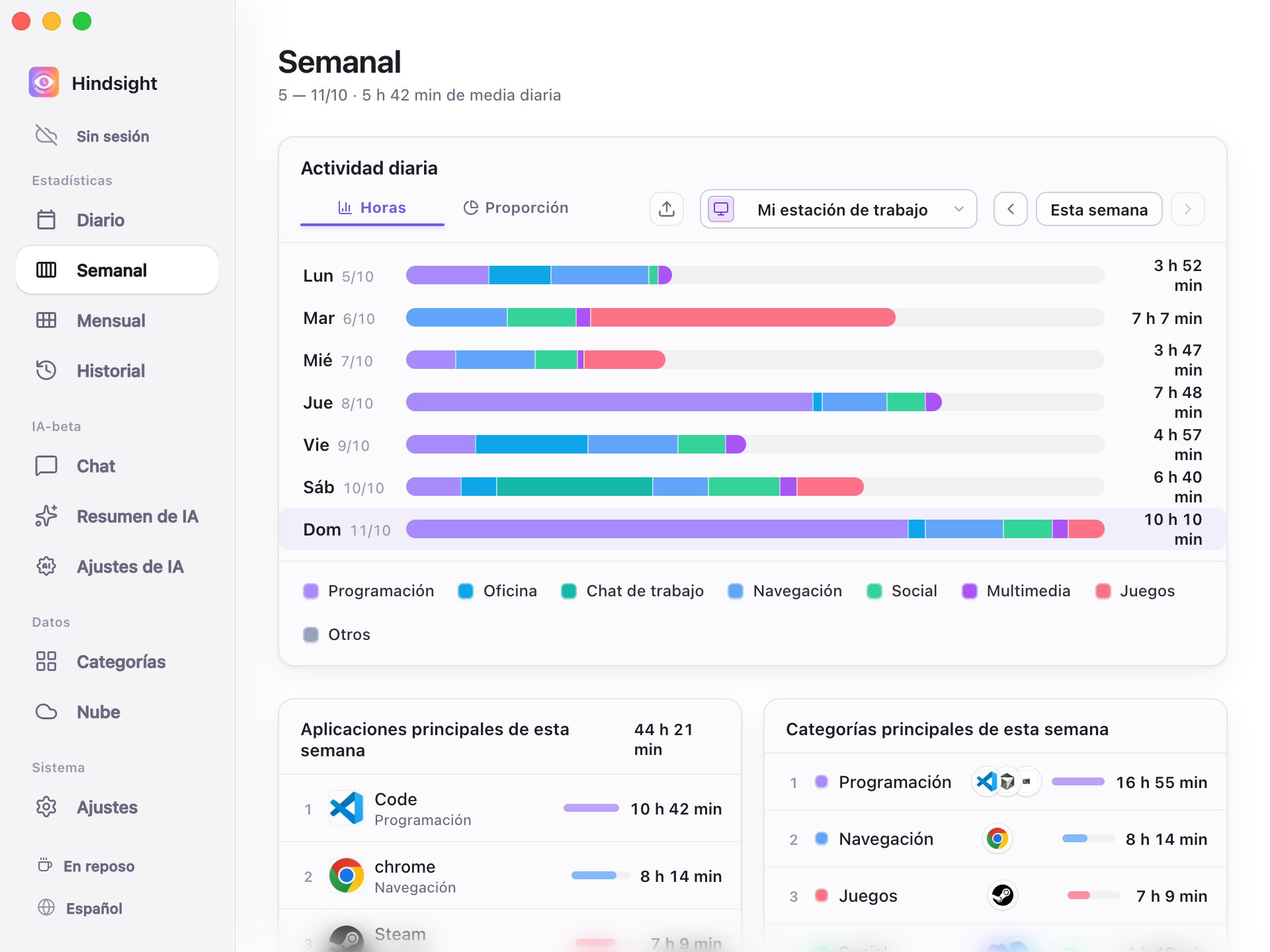Open the Diario calendar view
Screen dimensions: 1270x952
(x=117, y=220)
